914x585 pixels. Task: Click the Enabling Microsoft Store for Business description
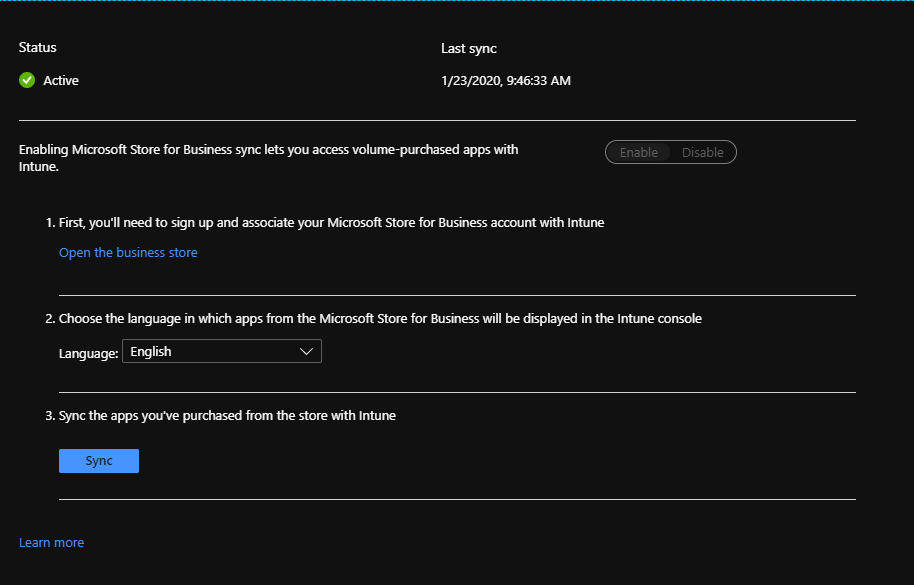click(269, 158)
